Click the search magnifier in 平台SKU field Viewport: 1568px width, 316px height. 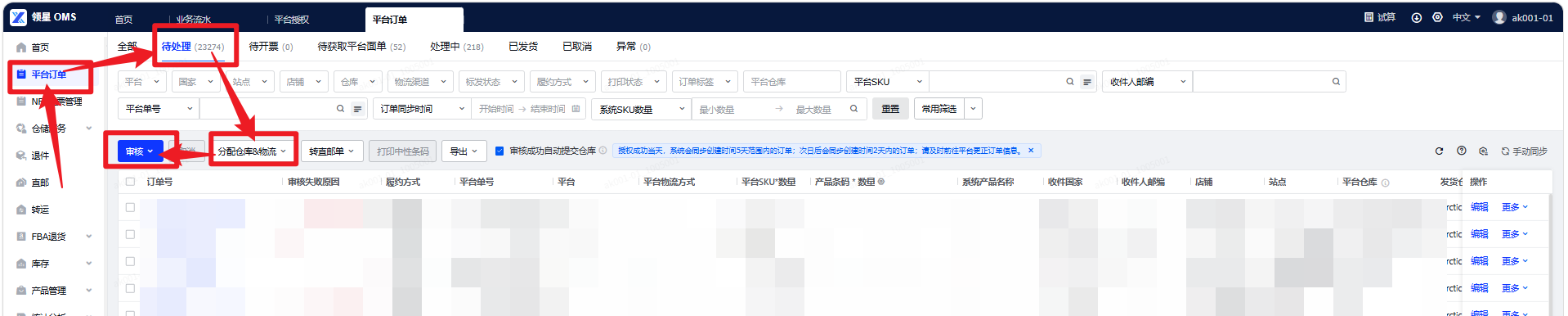pyautogui.click(x=1070, y=82)
